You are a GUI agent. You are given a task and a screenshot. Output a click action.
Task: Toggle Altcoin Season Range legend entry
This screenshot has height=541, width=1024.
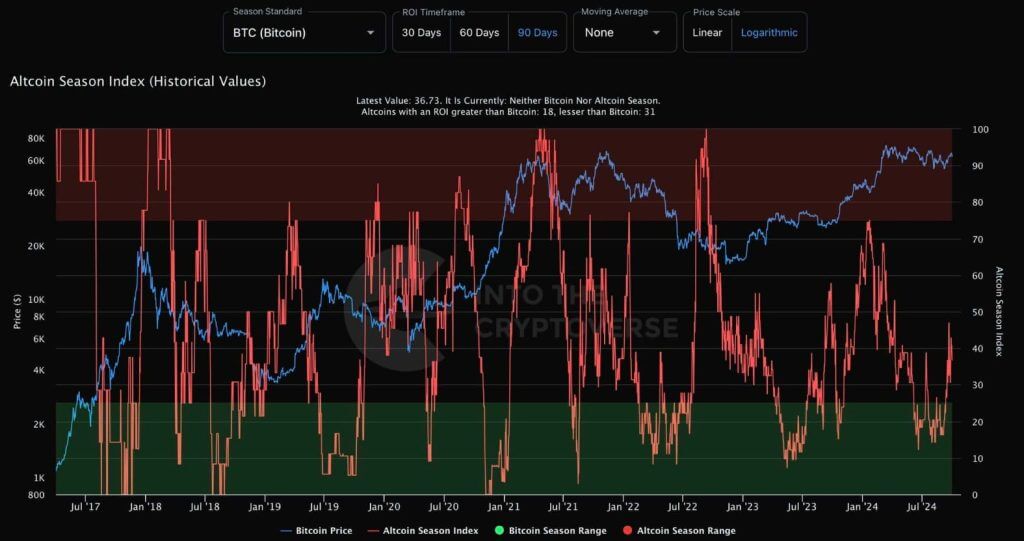tap(678, 531)
